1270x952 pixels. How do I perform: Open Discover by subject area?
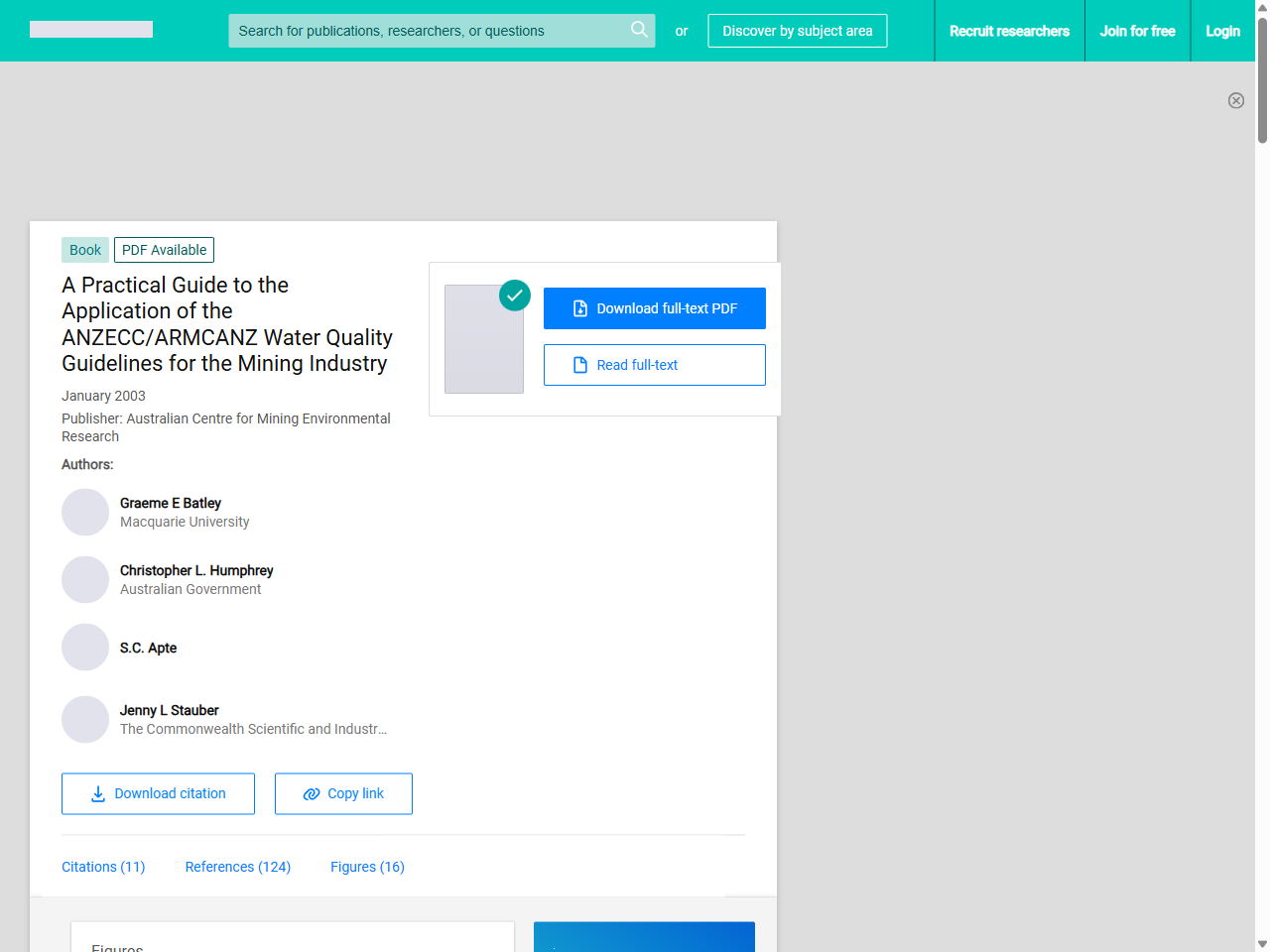[x=797, y=31]
